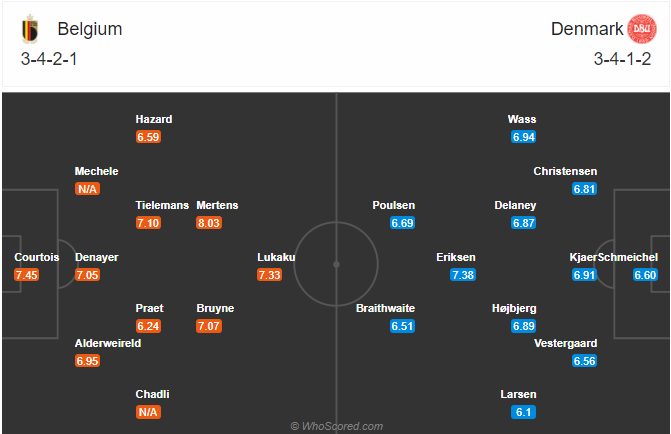Click the Poulsen player name
The height and width of the screenshot is (434, 671).
[x=394, y=205]
